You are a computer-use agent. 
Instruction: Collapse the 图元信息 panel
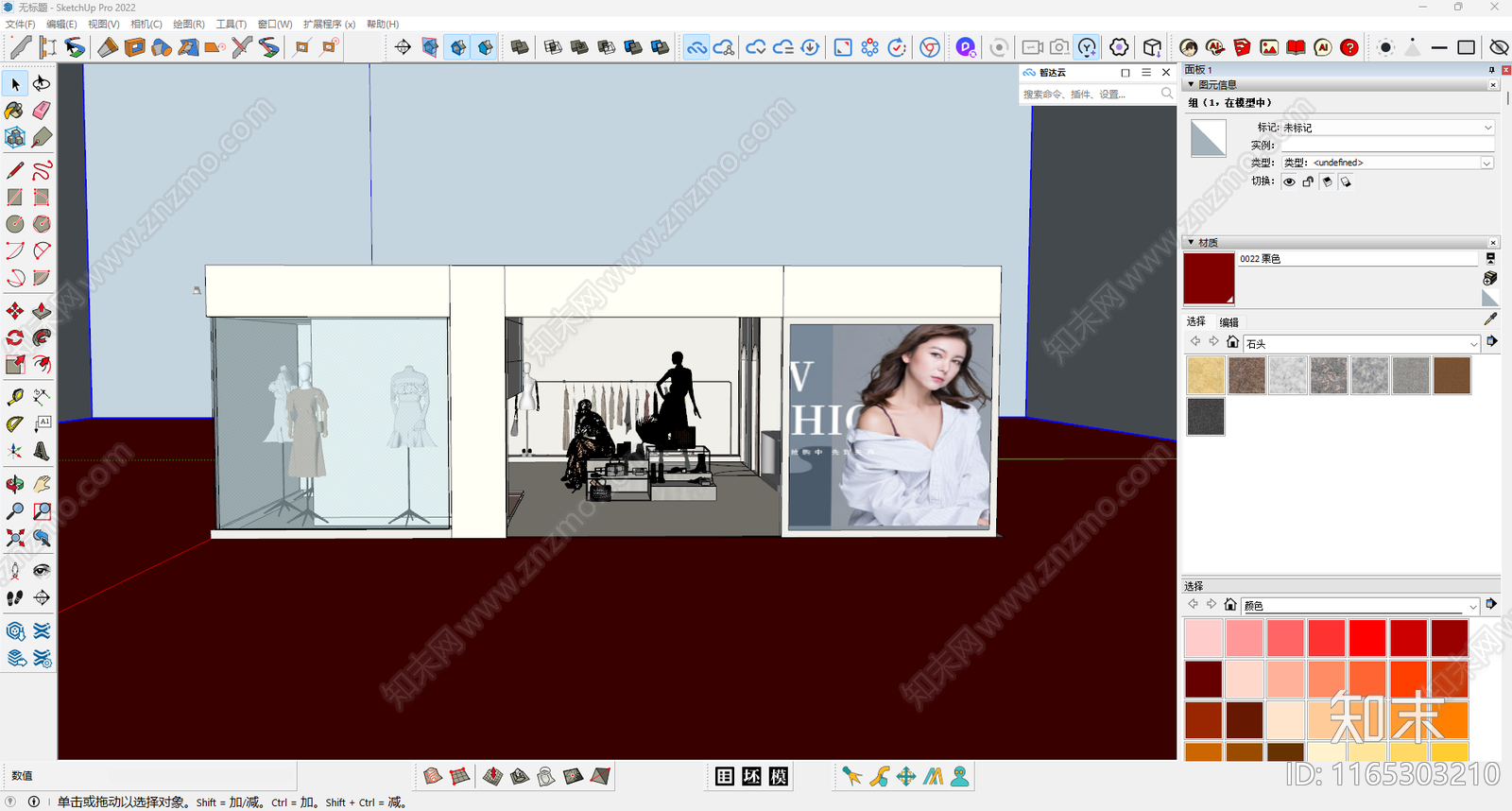point(1191,85)
